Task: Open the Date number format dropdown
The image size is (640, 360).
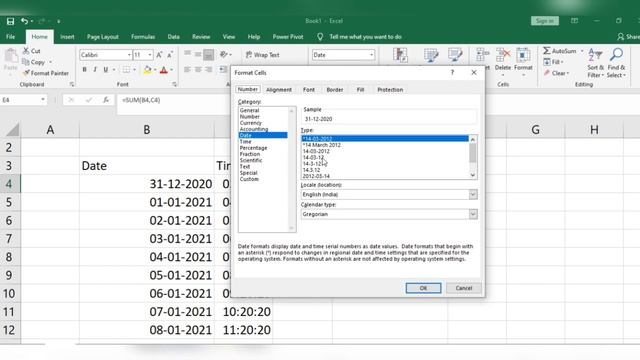Action: [x=371, y=55]
